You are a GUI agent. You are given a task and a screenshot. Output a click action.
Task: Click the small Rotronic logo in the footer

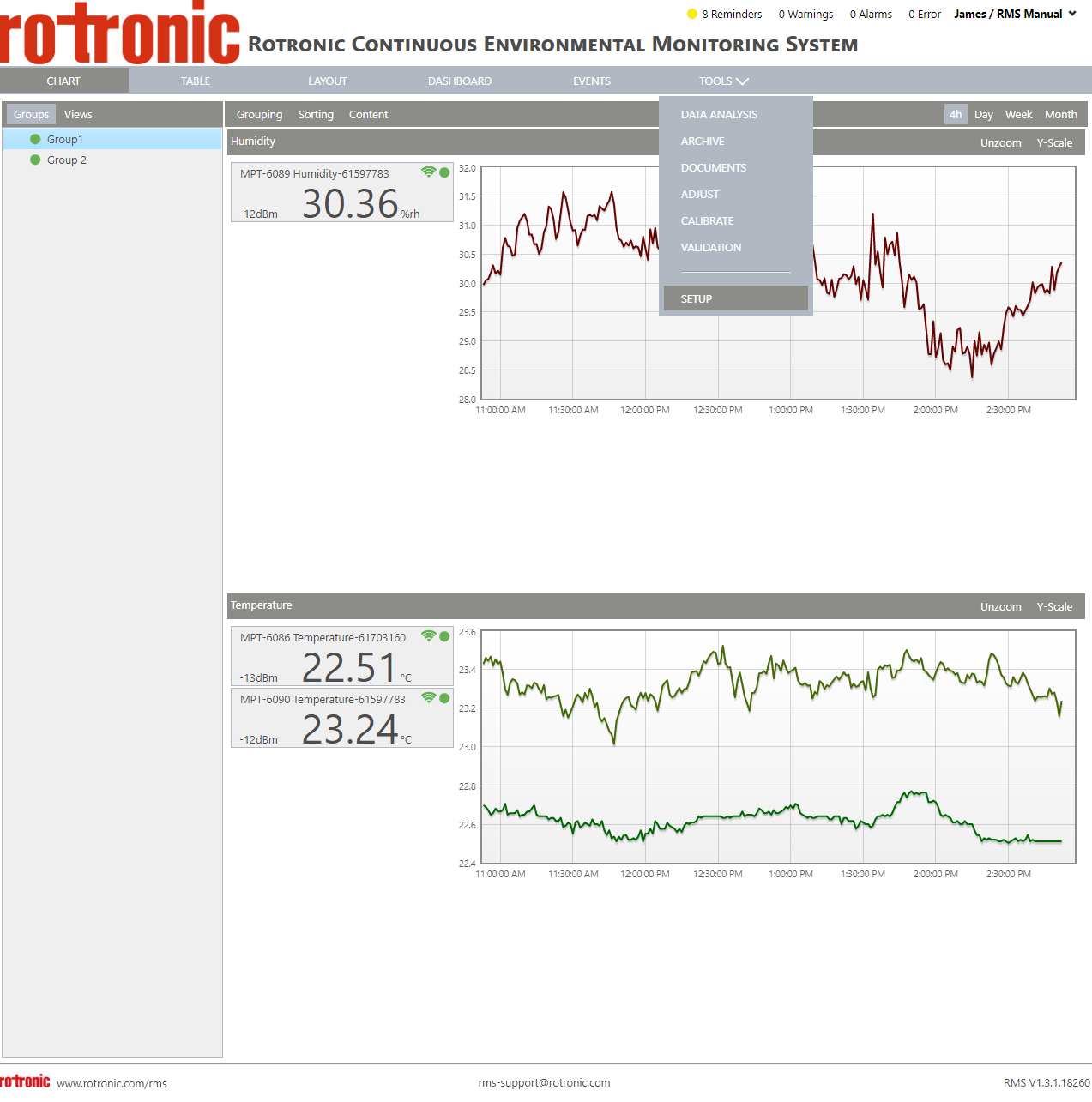pos(25,1081)
